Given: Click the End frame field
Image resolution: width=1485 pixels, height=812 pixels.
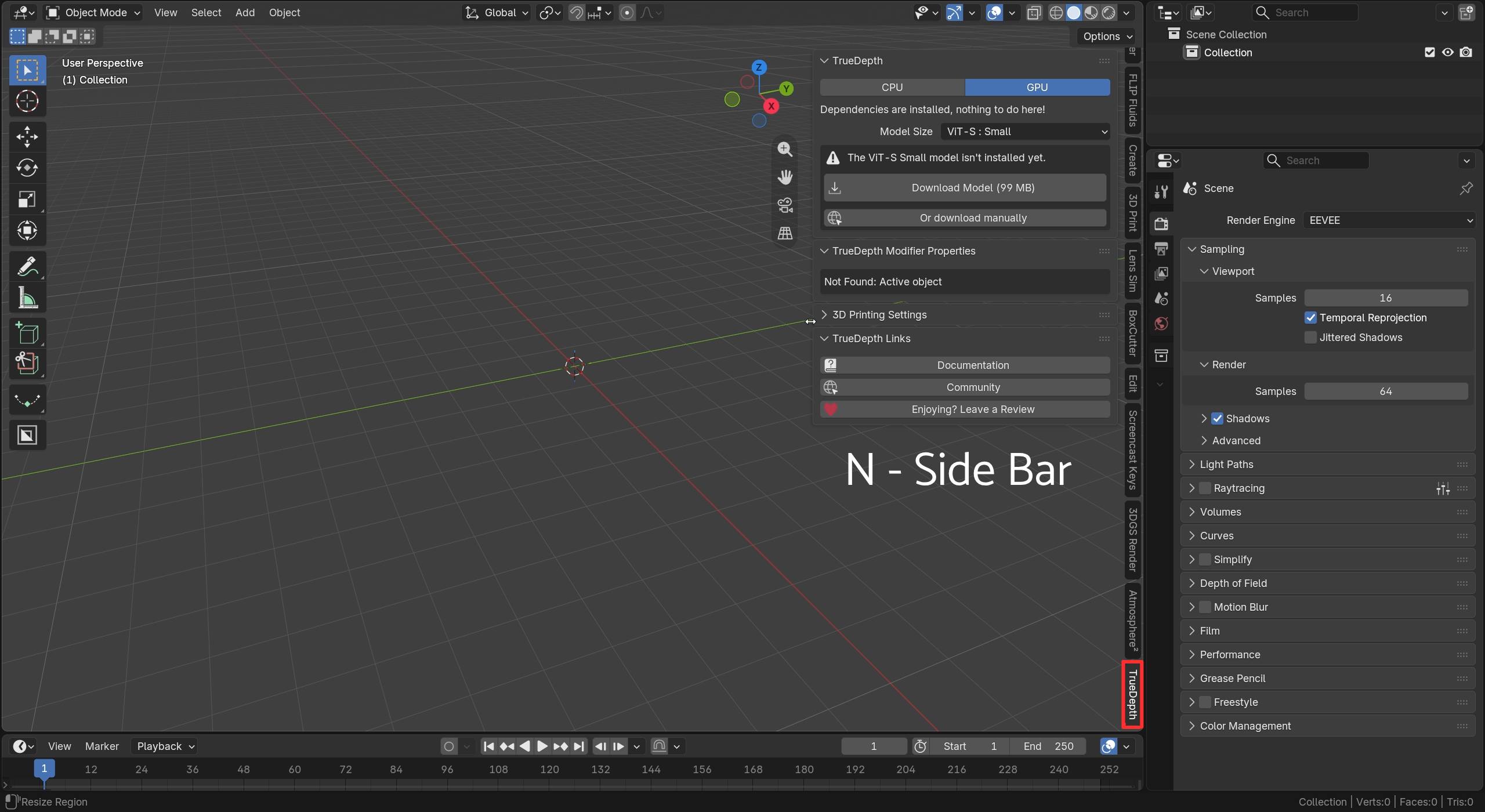Looking at the screenshot, I should (1048, 746).
